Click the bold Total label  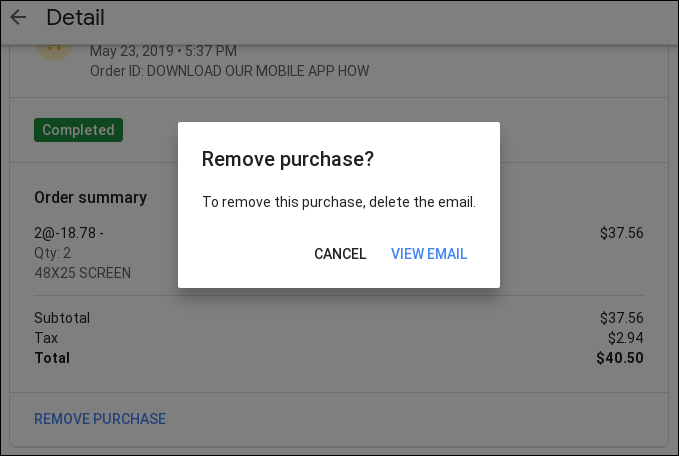pos(52,358)
